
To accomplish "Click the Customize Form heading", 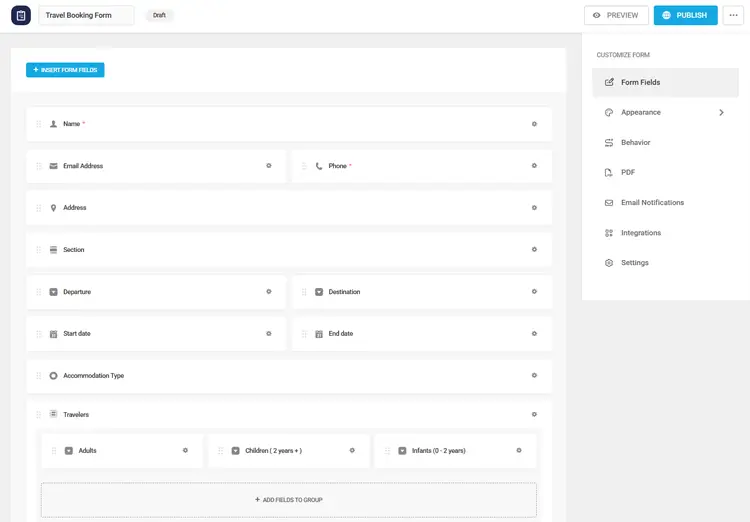I will (x=623, y=55).
